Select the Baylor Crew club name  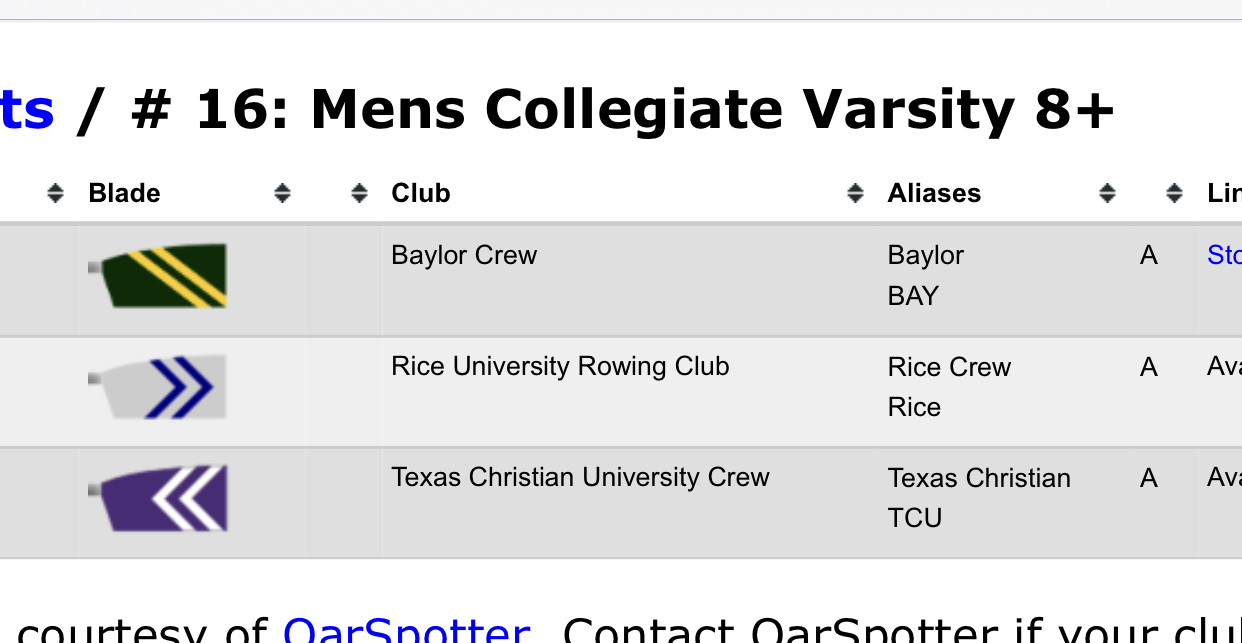point(464,255)
